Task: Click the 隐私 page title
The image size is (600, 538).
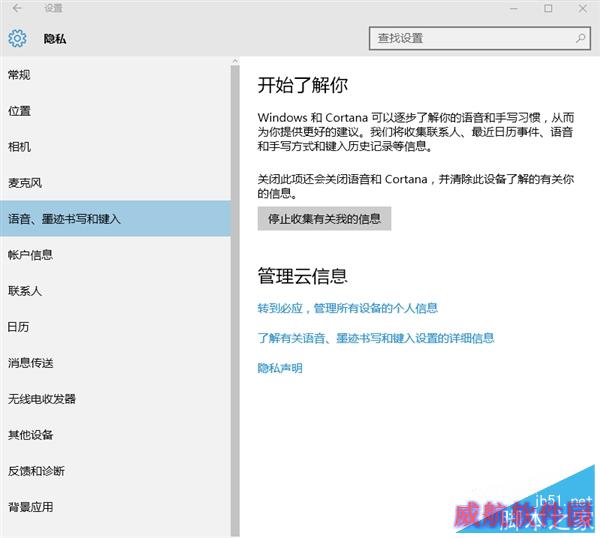Action: (x=55, y=39)
